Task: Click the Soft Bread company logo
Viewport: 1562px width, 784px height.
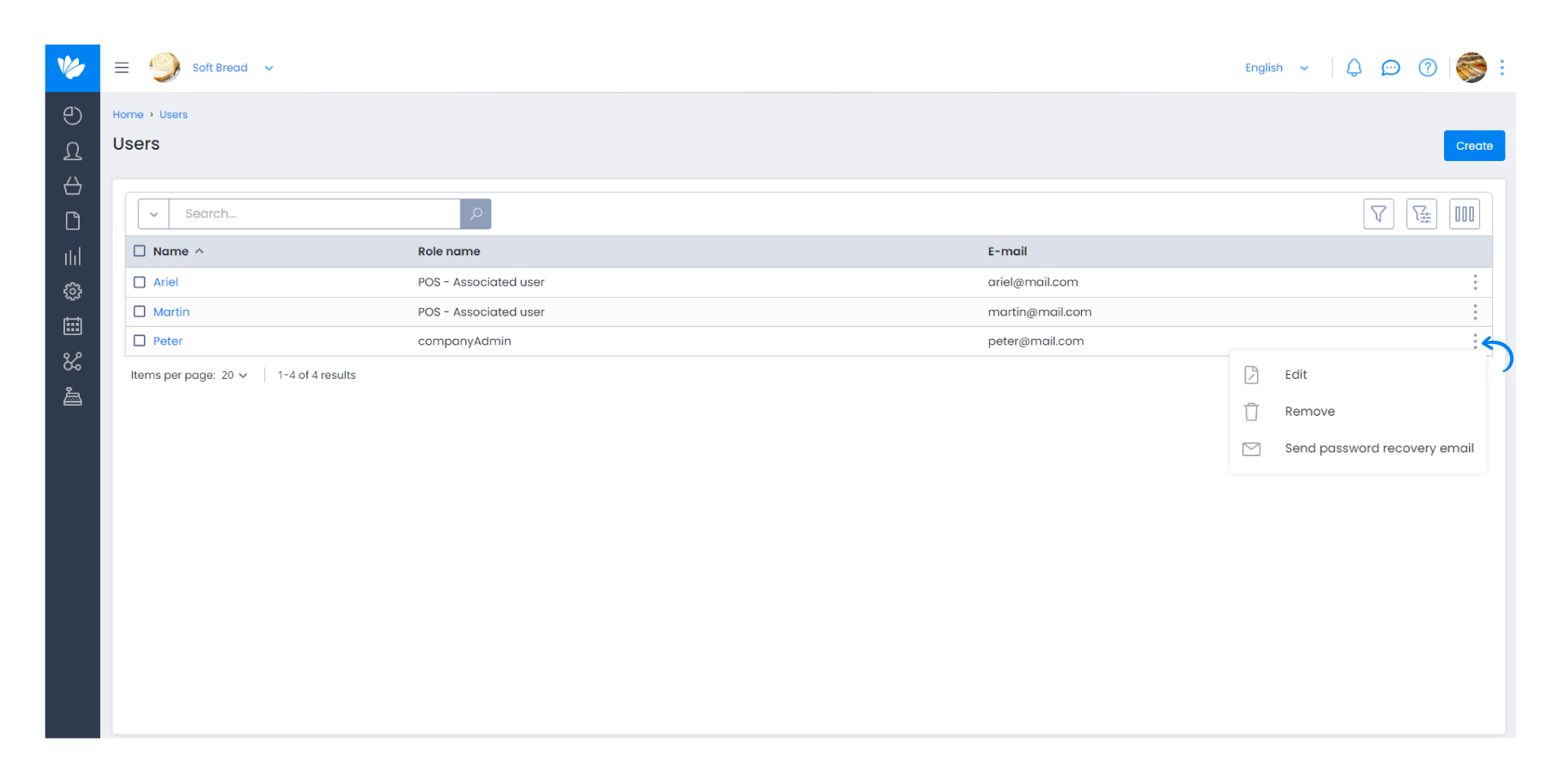Action: (164, 68)
